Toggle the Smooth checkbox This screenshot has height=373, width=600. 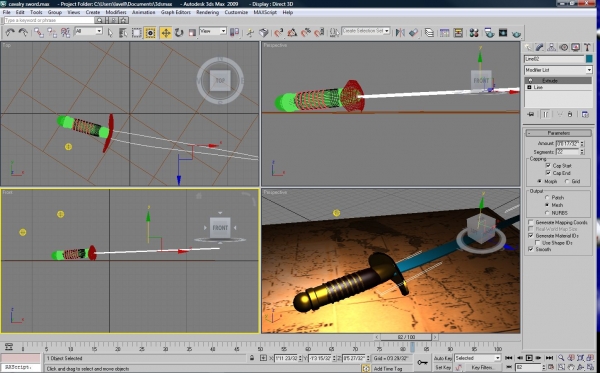click(x=531, y=249)
